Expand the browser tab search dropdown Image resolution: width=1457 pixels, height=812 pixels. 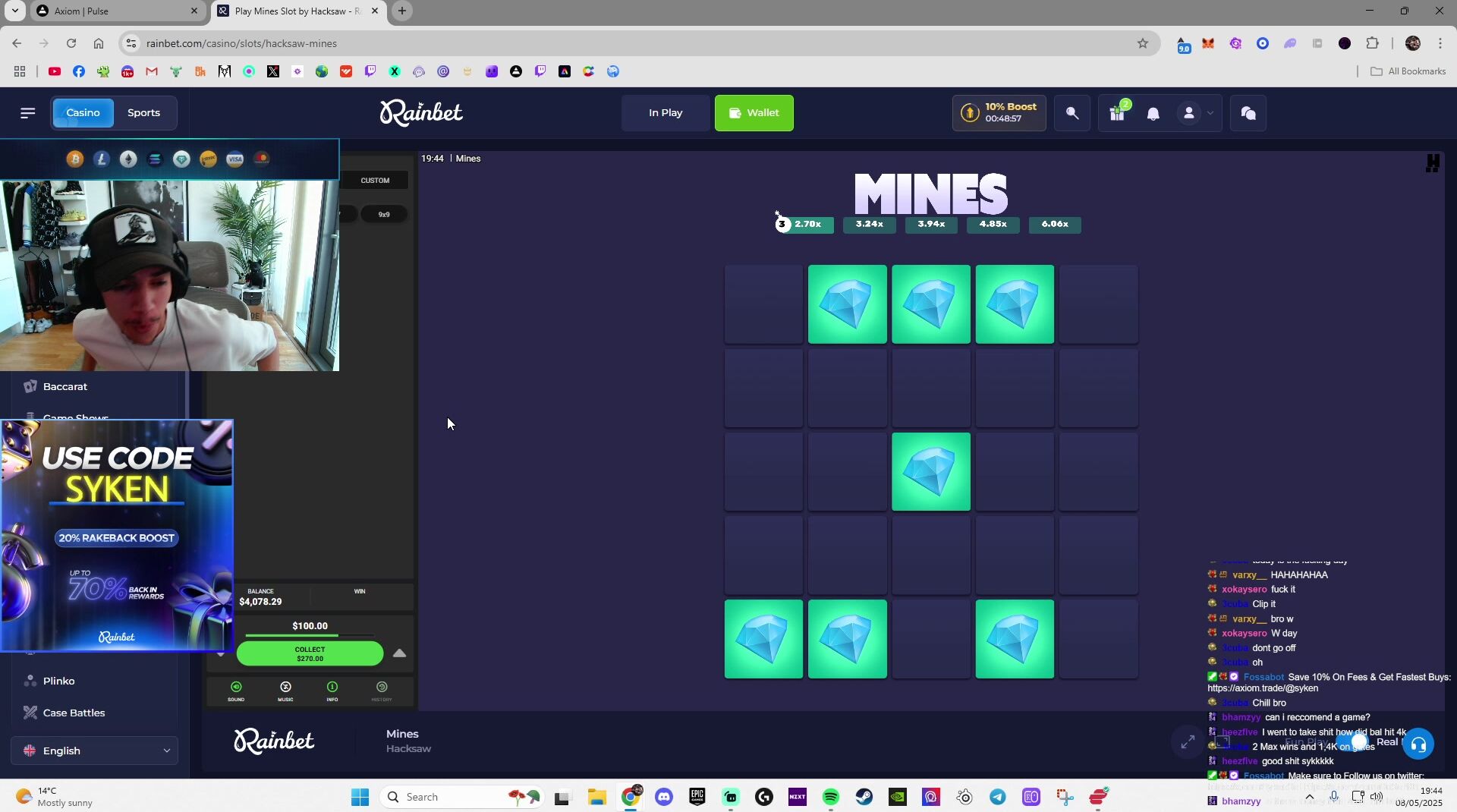(x=14, y=11)
